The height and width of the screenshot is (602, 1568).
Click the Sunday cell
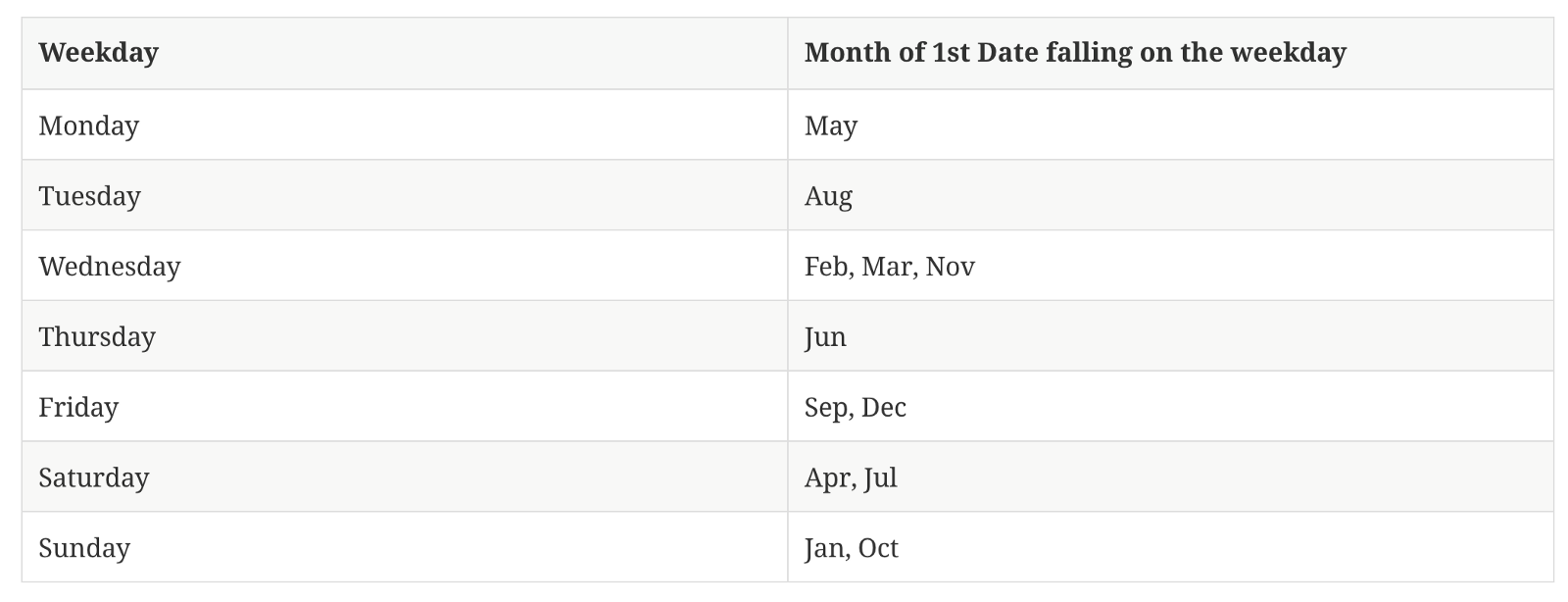click(x=84, y=548)
